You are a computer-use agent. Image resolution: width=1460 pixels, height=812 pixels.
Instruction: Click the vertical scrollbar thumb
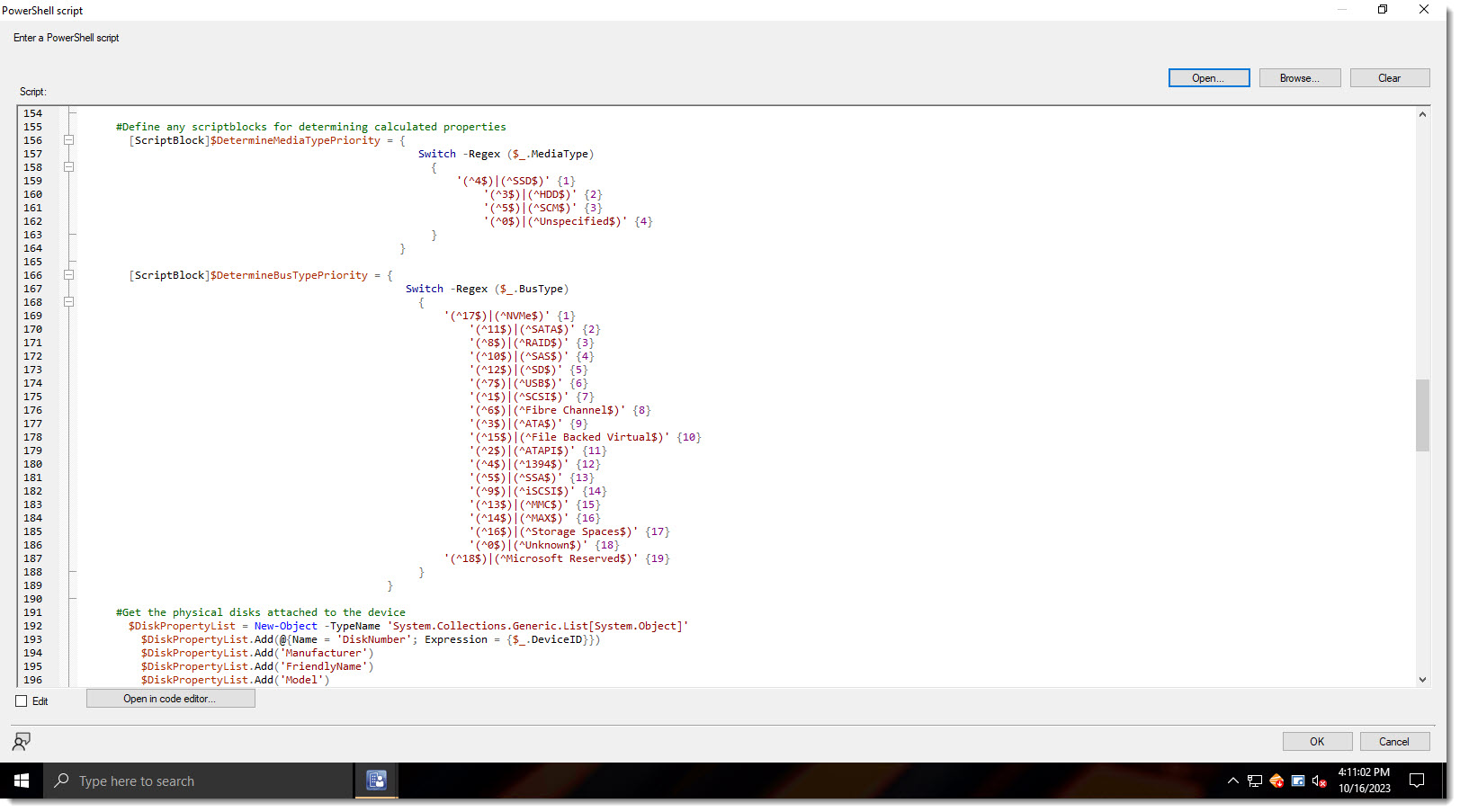(1422, 415)
